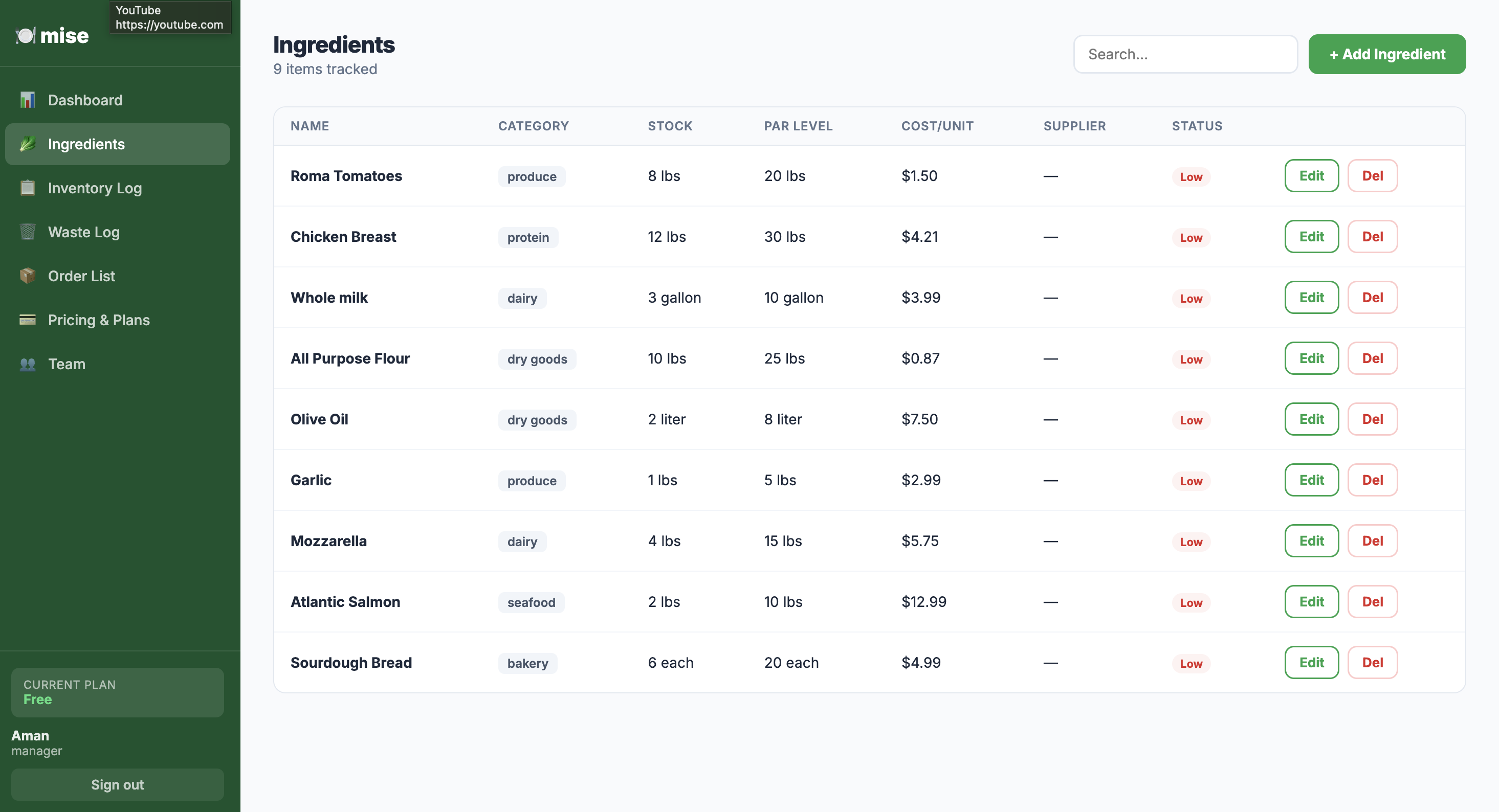Click the Pricing & Plans credit card icon
Image resolution: width=1499 pixels, height=812 pixels.
[x=27, y=320]
